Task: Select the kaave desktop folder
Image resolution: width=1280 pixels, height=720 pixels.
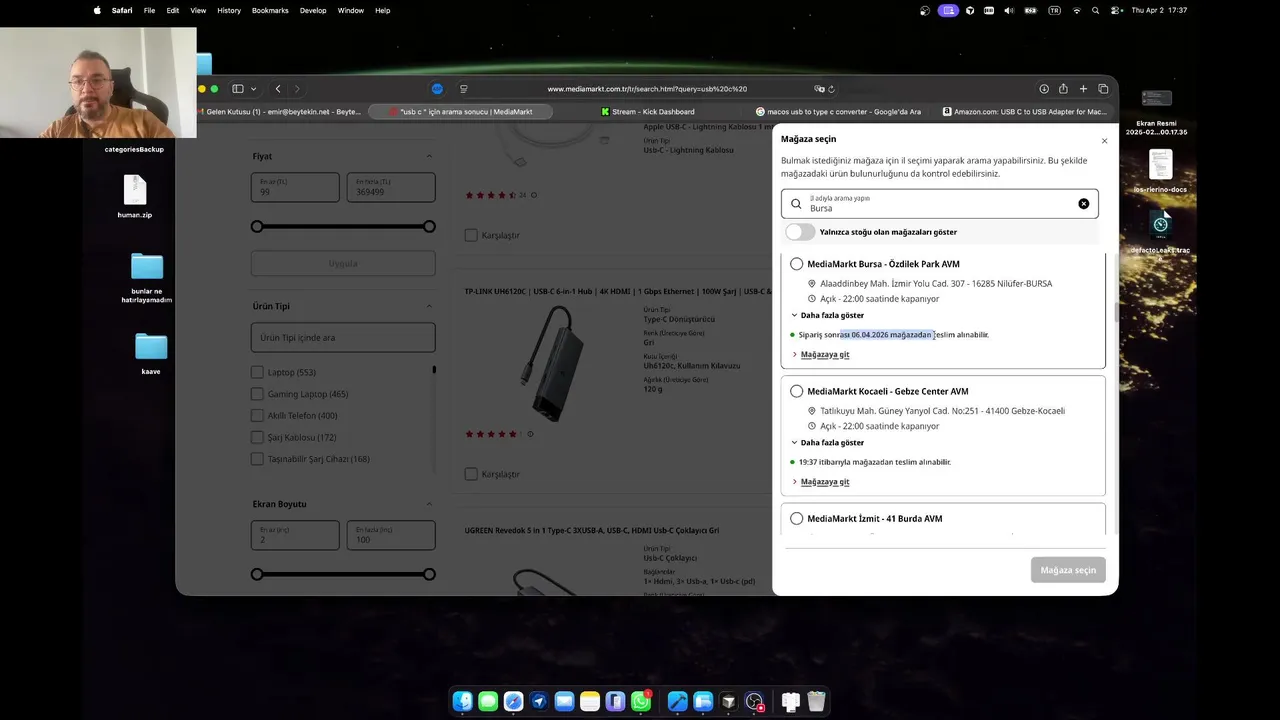Action: [x=151, y=354]
